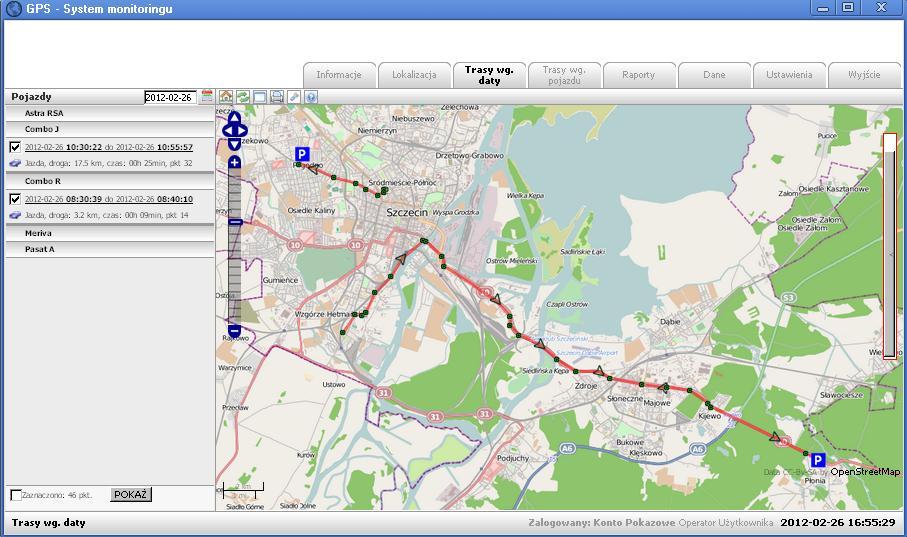Image resolution: width=907 pixels, height=537 pixels.
Task: Click Combo J trip details 17.5 km
Action: [x=109, y=163]
